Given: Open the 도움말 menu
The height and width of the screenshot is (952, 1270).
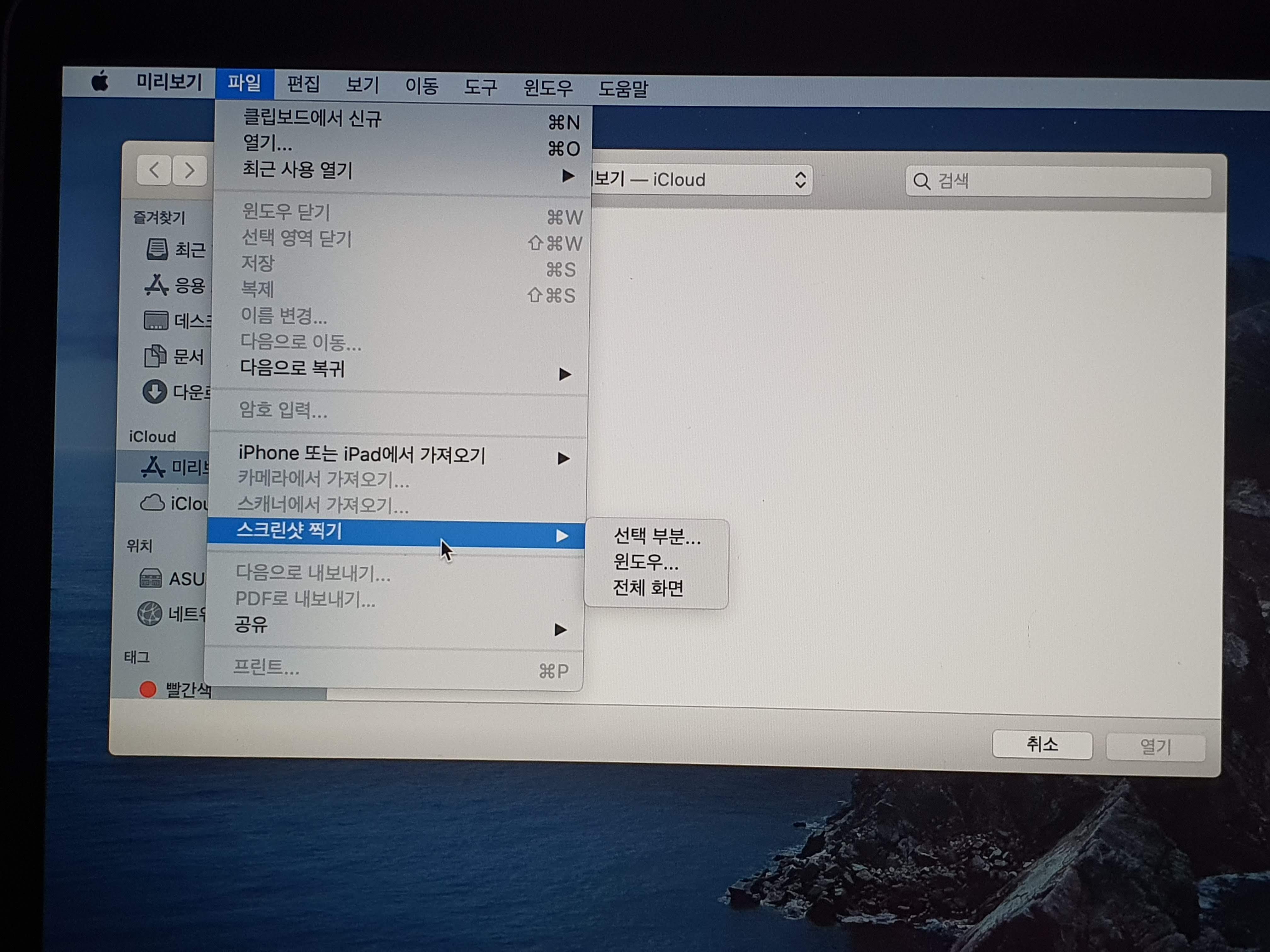Looking at the screenshot, I should tap(623, 89).
